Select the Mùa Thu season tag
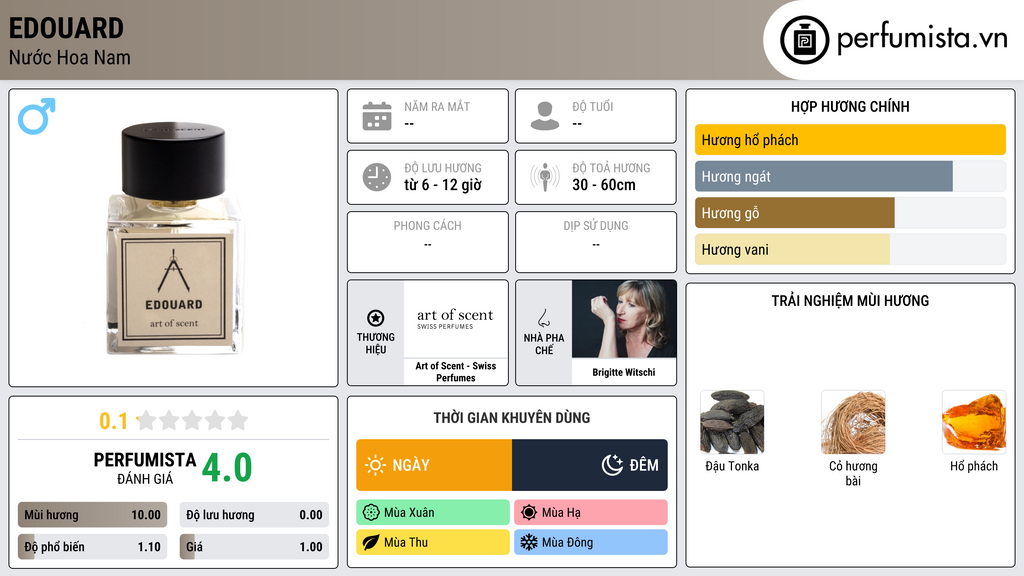Image resolution: width=1024 pixels, height=576 pixels. (x=433, y=542)
